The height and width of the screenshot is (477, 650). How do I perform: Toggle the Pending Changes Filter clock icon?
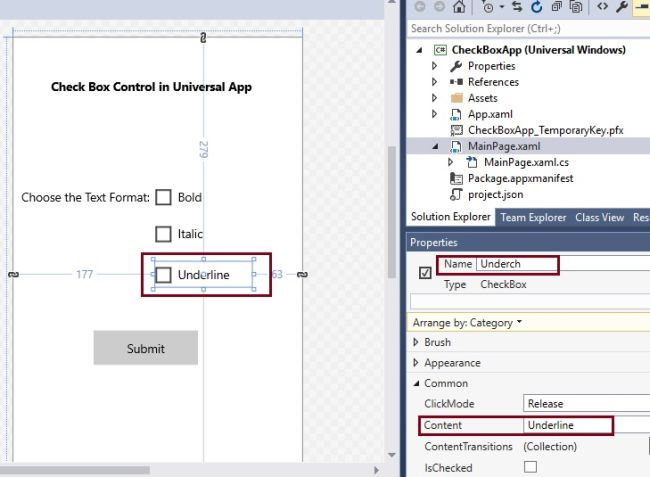(488, 7)
